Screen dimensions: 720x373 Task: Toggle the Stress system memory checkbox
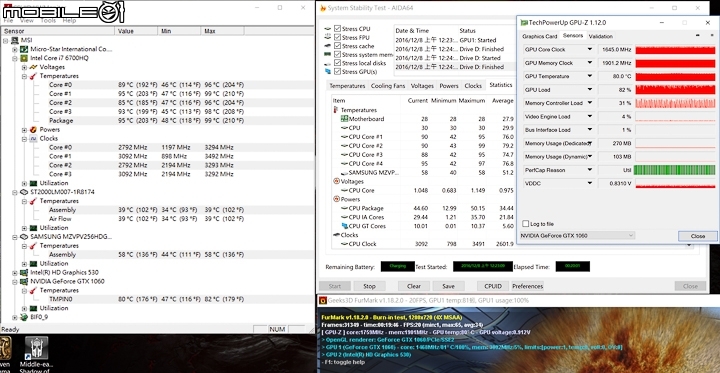(338, 55)
